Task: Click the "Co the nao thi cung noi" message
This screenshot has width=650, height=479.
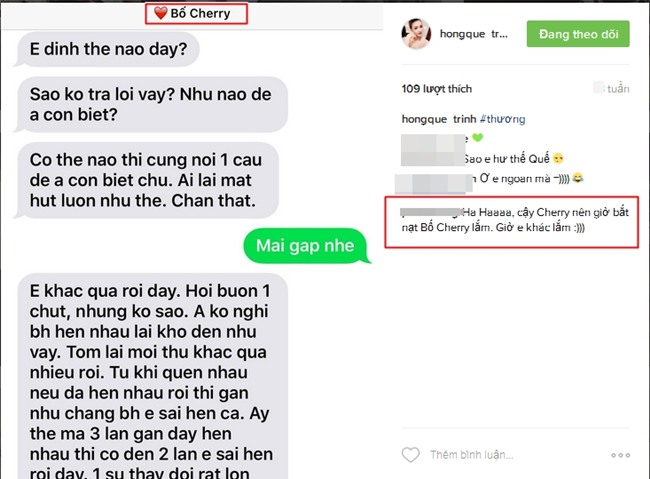Action: click(x=146, y=180)
